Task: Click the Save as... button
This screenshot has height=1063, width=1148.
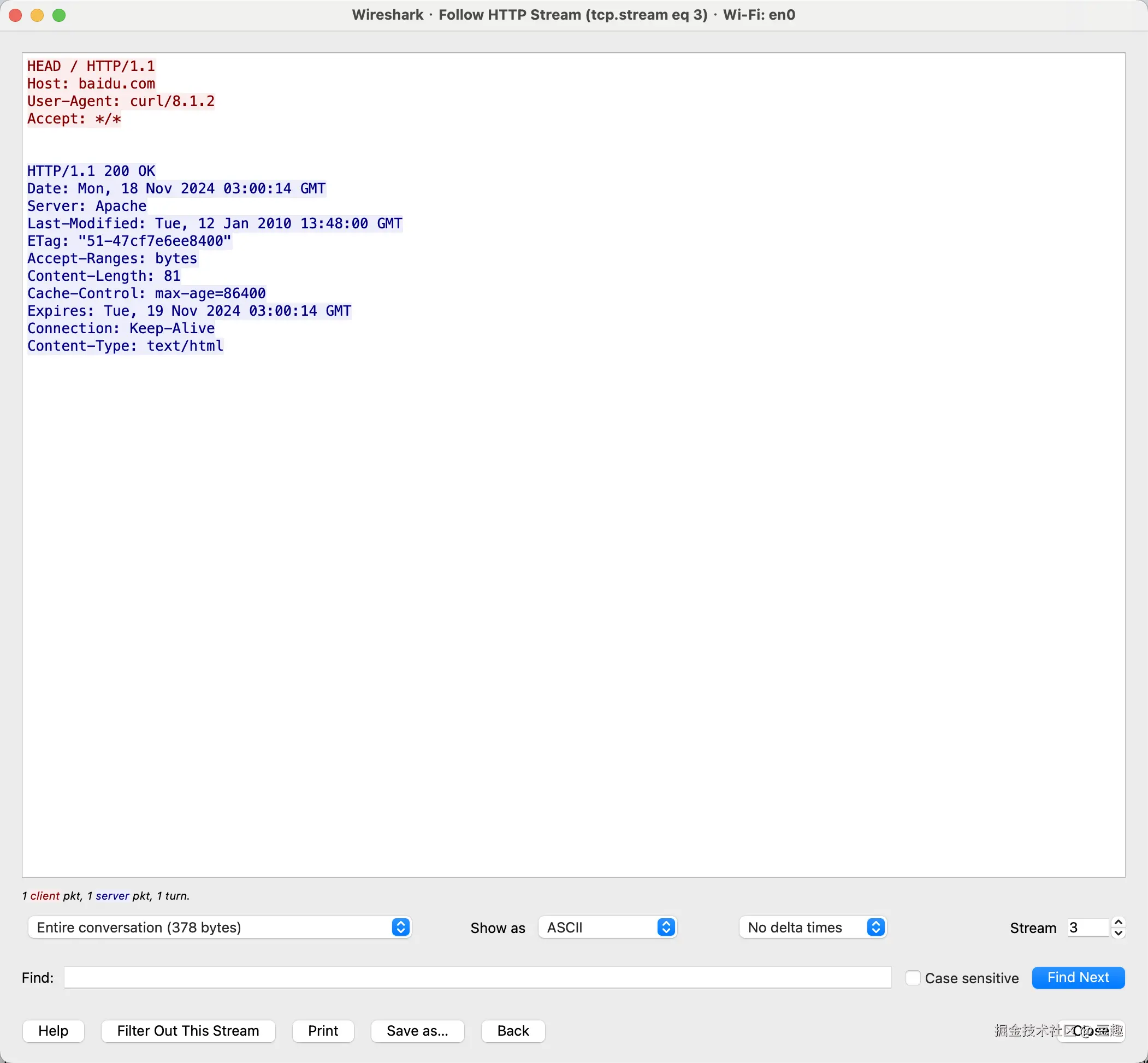Action: (x=417, y=1031)
